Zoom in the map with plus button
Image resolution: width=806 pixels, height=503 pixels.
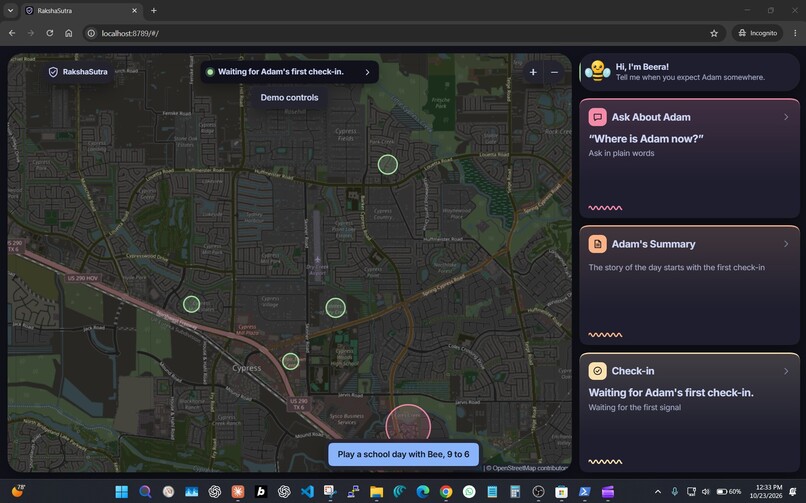[533, 72]
